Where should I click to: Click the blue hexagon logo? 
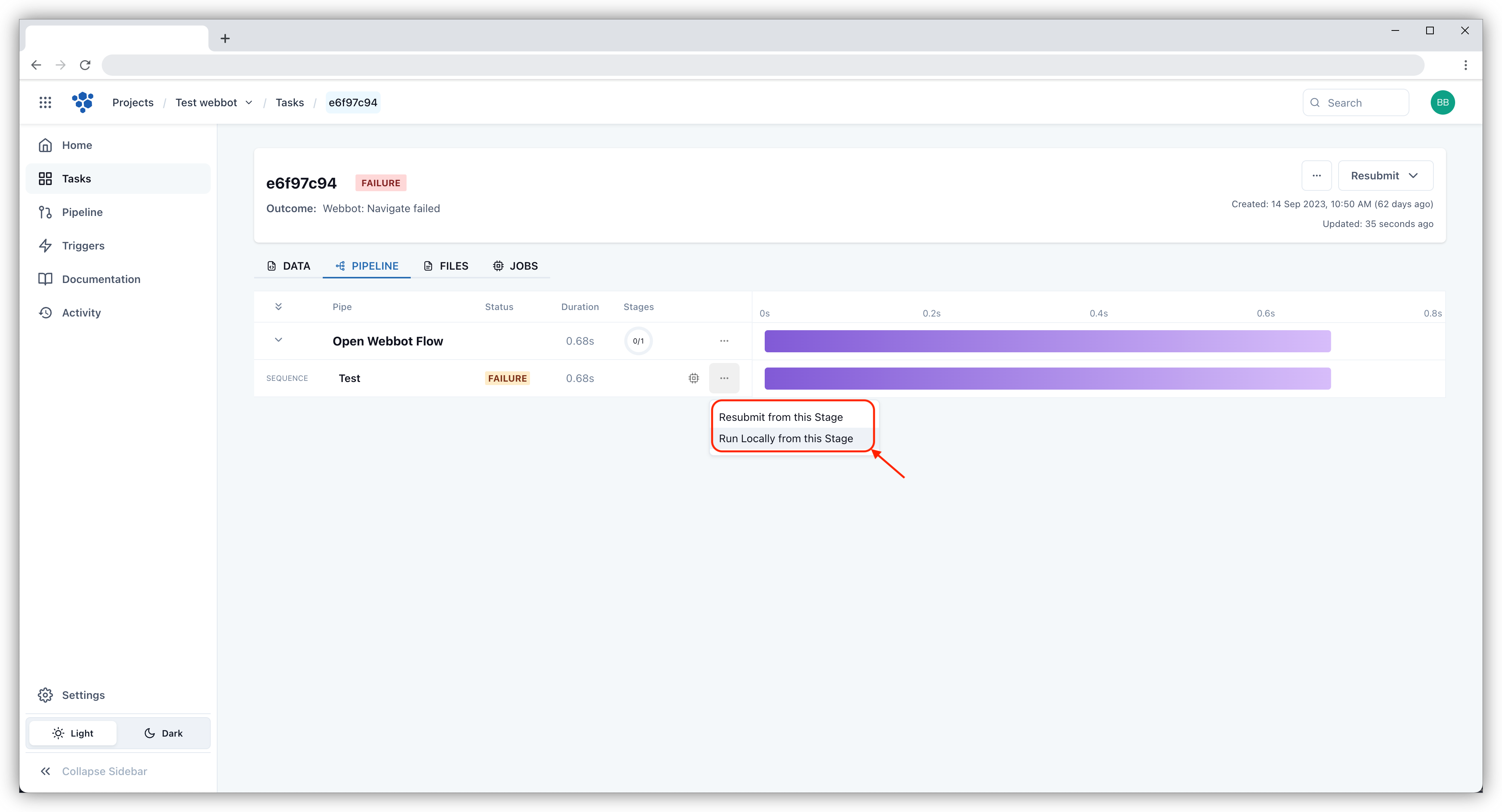[83, 102]
